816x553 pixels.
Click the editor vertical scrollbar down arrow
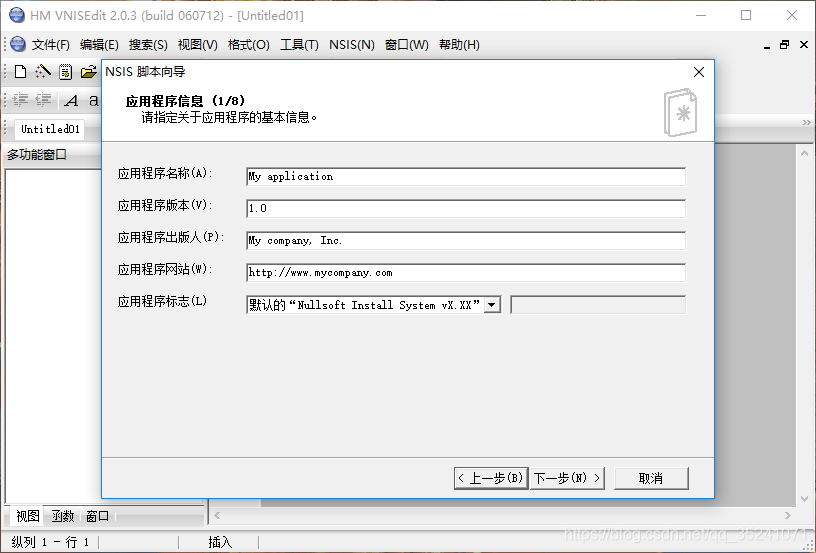(804, 499)
